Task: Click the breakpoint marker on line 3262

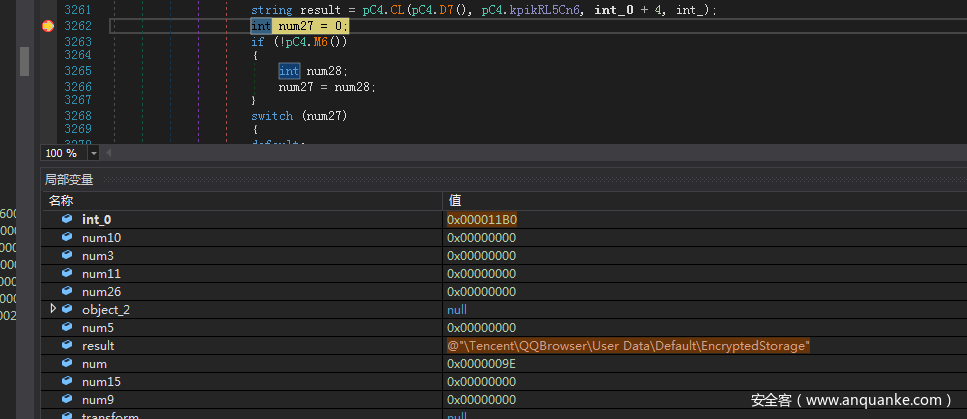Action: click(47, 26)
